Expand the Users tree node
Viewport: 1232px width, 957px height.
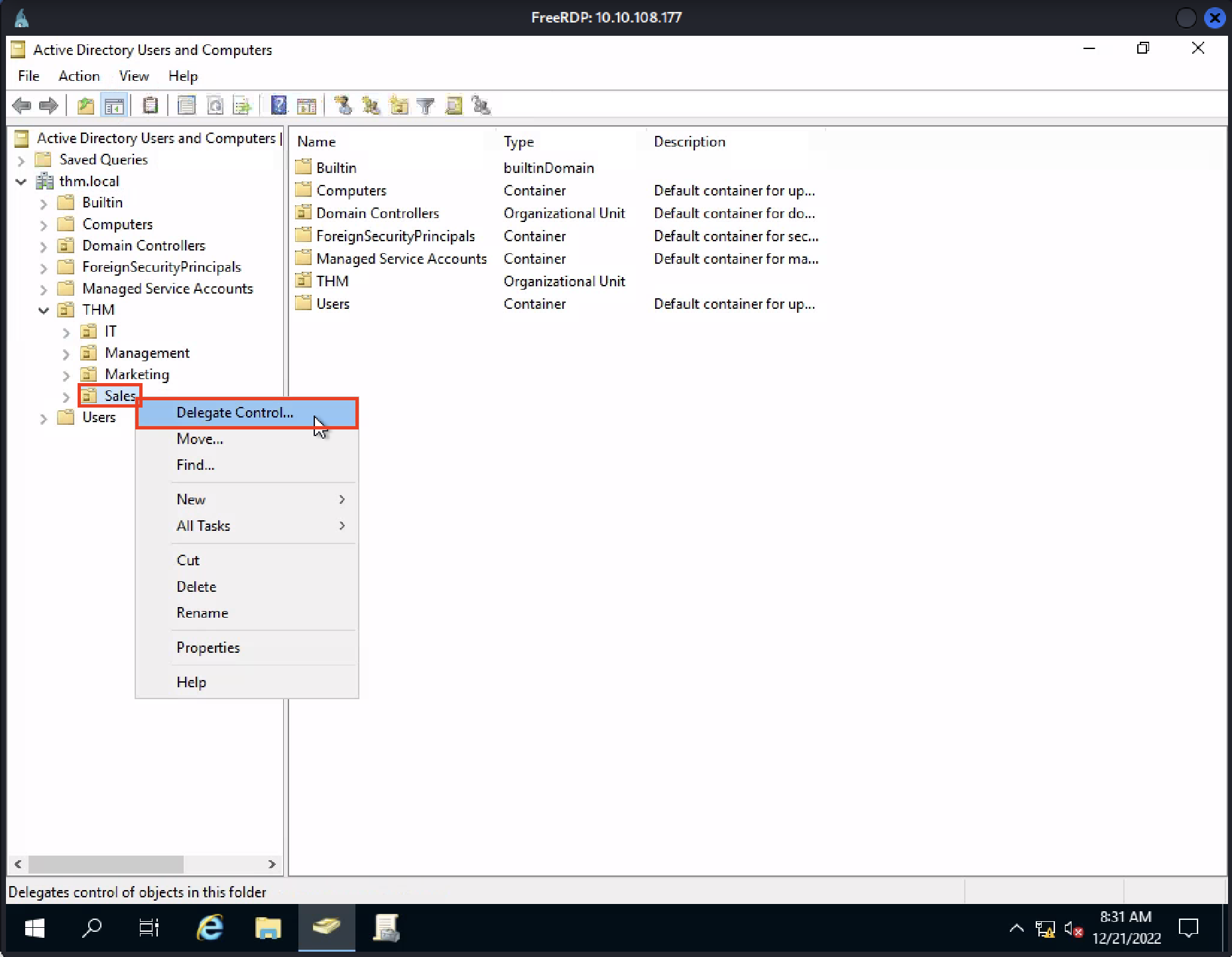click(x=43, y=418)
